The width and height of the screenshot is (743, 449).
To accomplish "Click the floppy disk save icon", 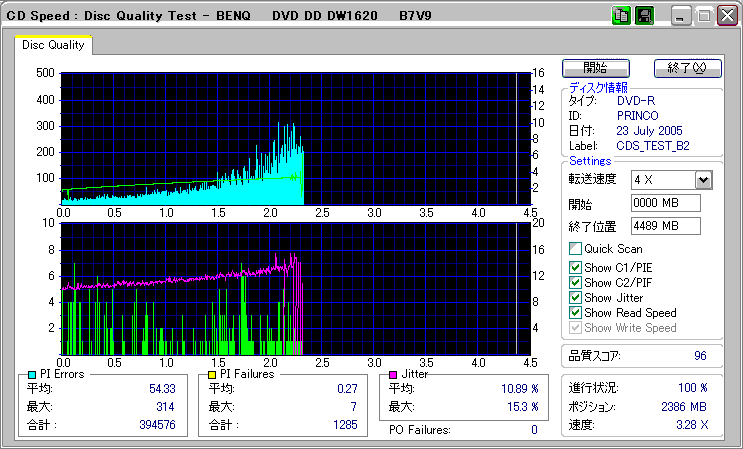I will [x=644, y=16].
